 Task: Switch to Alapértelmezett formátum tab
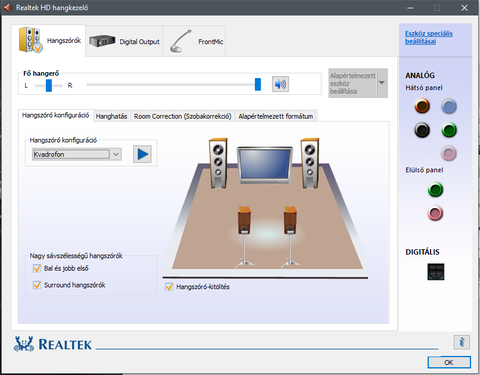276,116
